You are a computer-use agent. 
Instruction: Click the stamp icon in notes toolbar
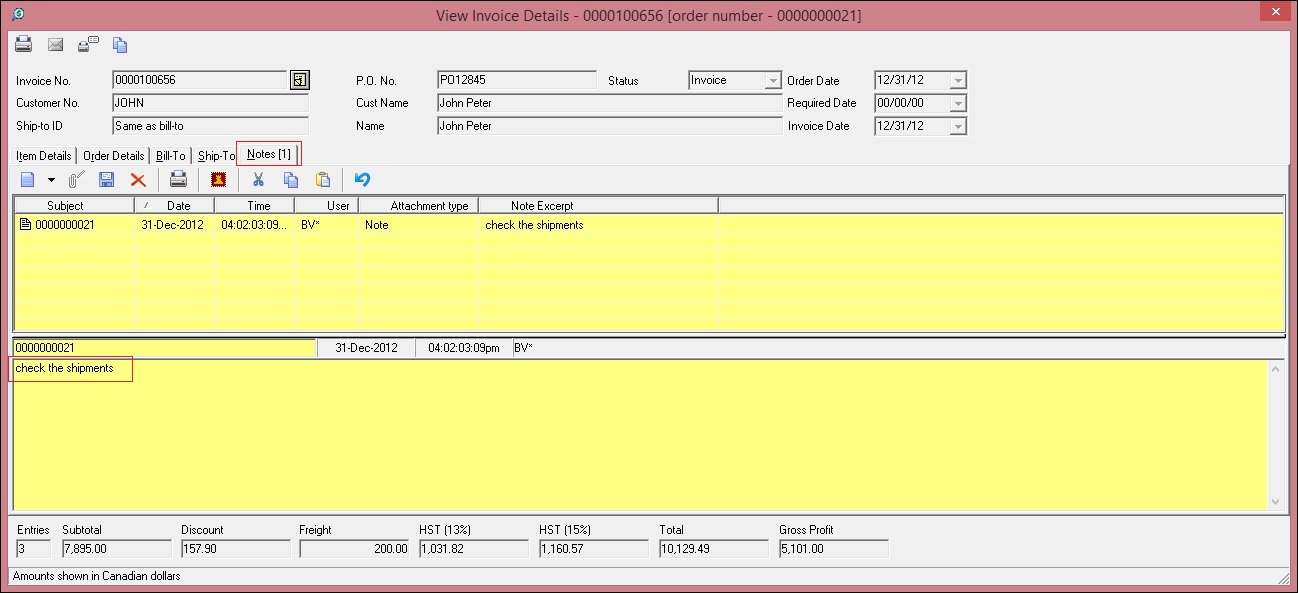tap(218, 180)
